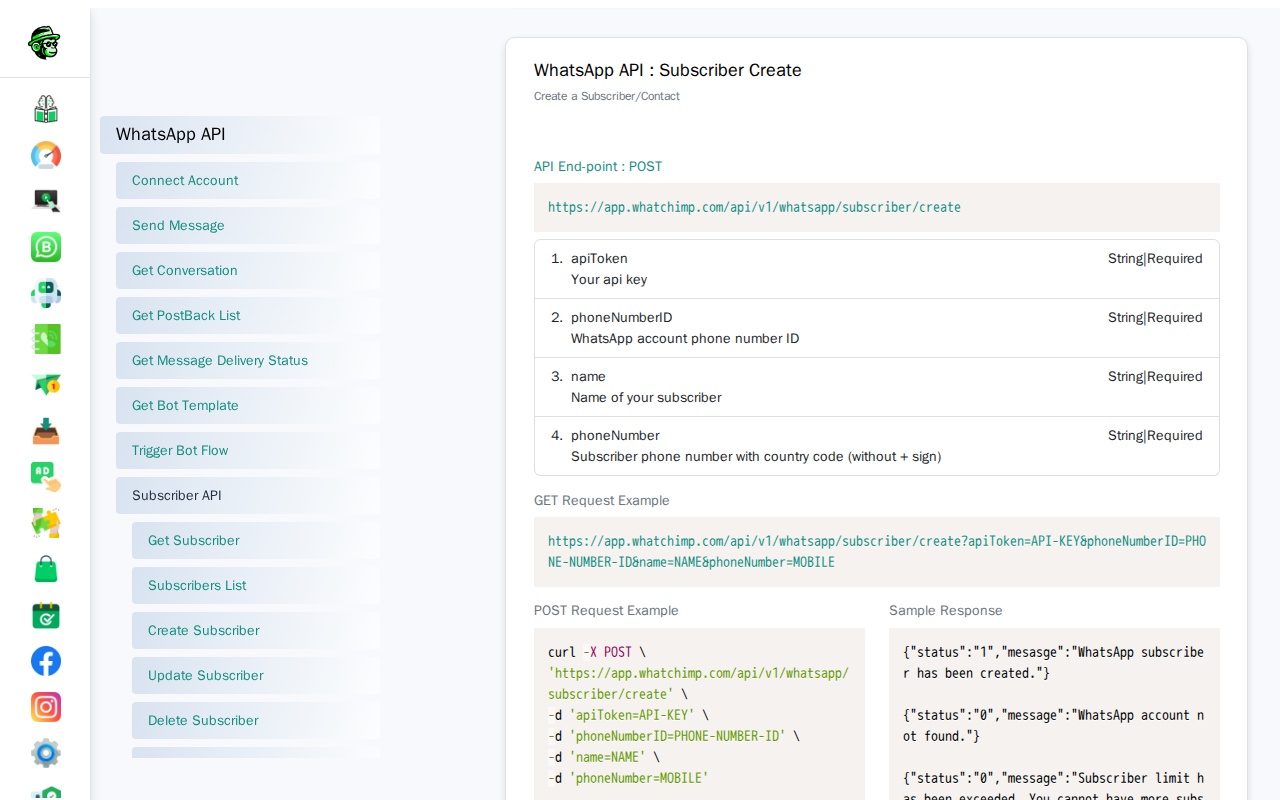Click 'WhatsApp subscriber has been created' response

tap(1054, 663)
